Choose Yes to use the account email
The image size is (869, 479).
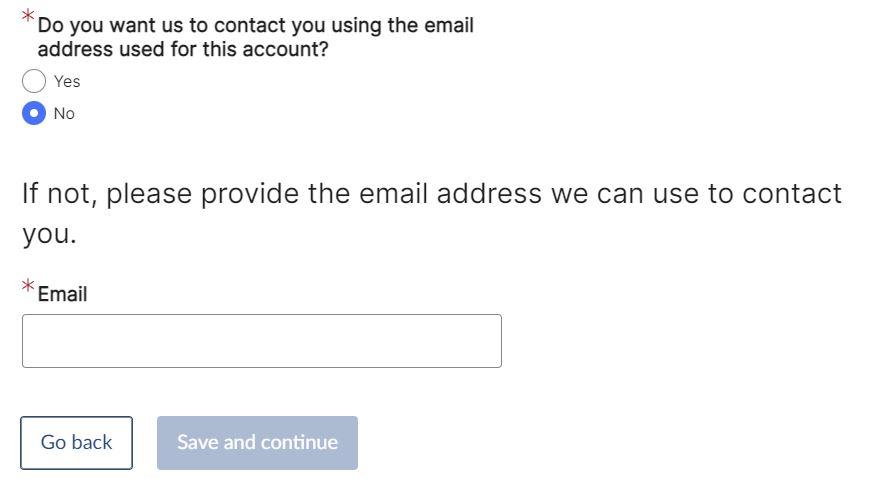point(34,81)
